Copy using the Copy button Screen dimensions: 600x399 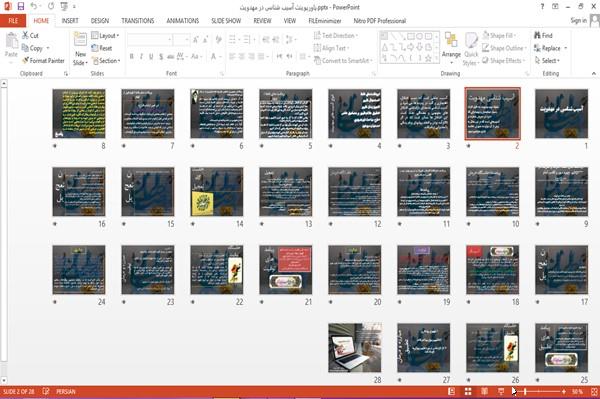click(x=32, y=48)
